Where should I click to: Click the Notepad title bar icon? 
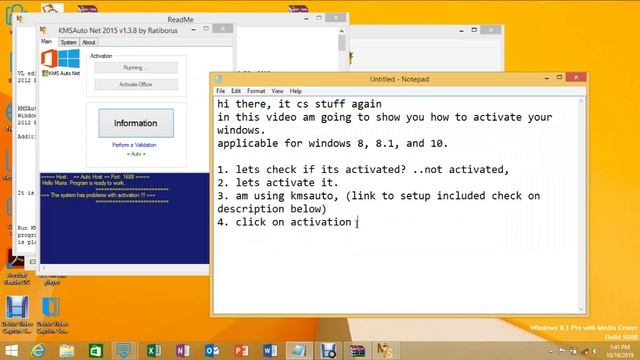(219, 79)
